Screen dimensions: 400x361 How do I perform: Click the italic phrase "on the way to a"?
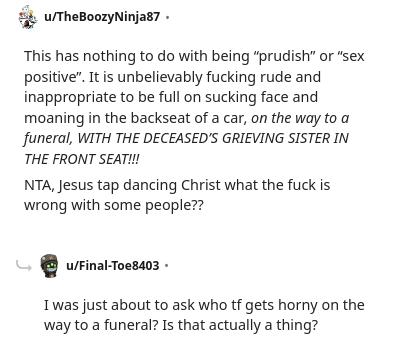pyautogui.click(x=300, y=118)
